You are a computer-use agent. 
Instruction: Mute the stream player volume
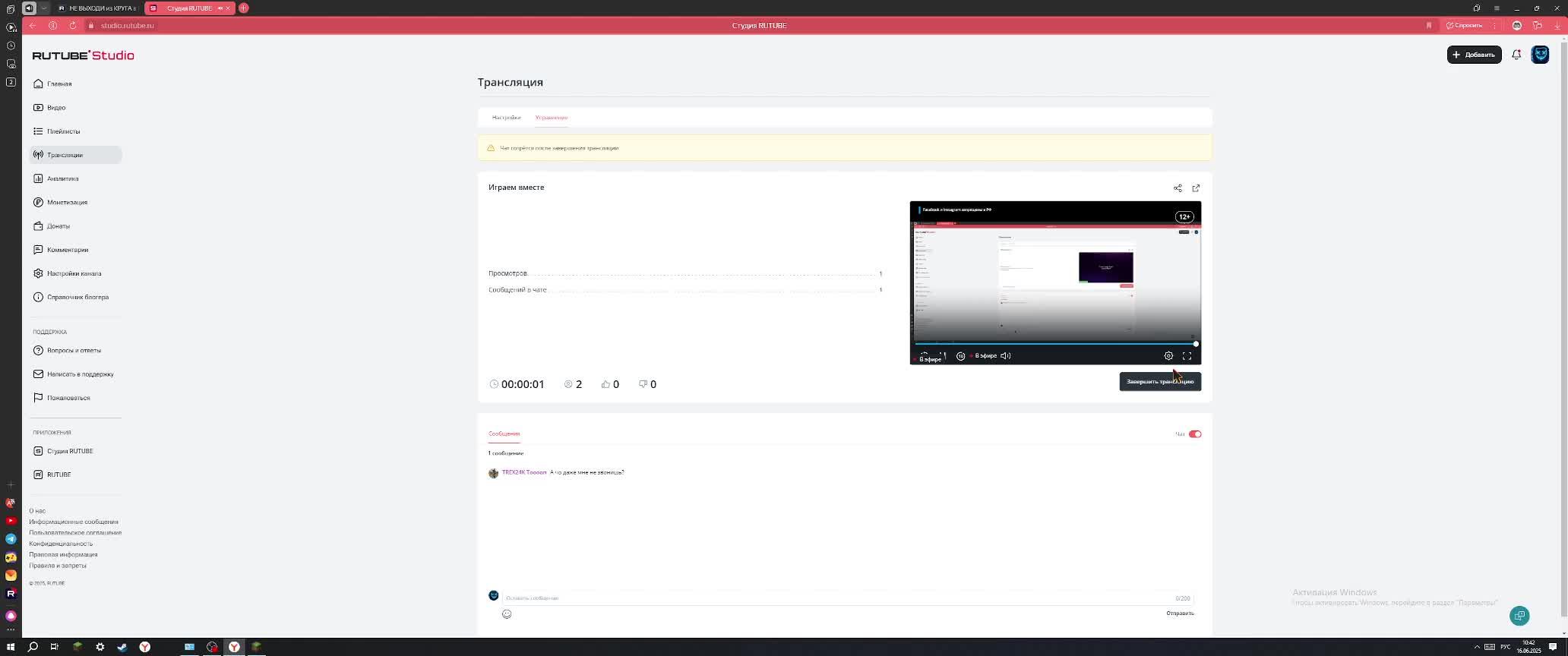click(x=1005, y=356)
